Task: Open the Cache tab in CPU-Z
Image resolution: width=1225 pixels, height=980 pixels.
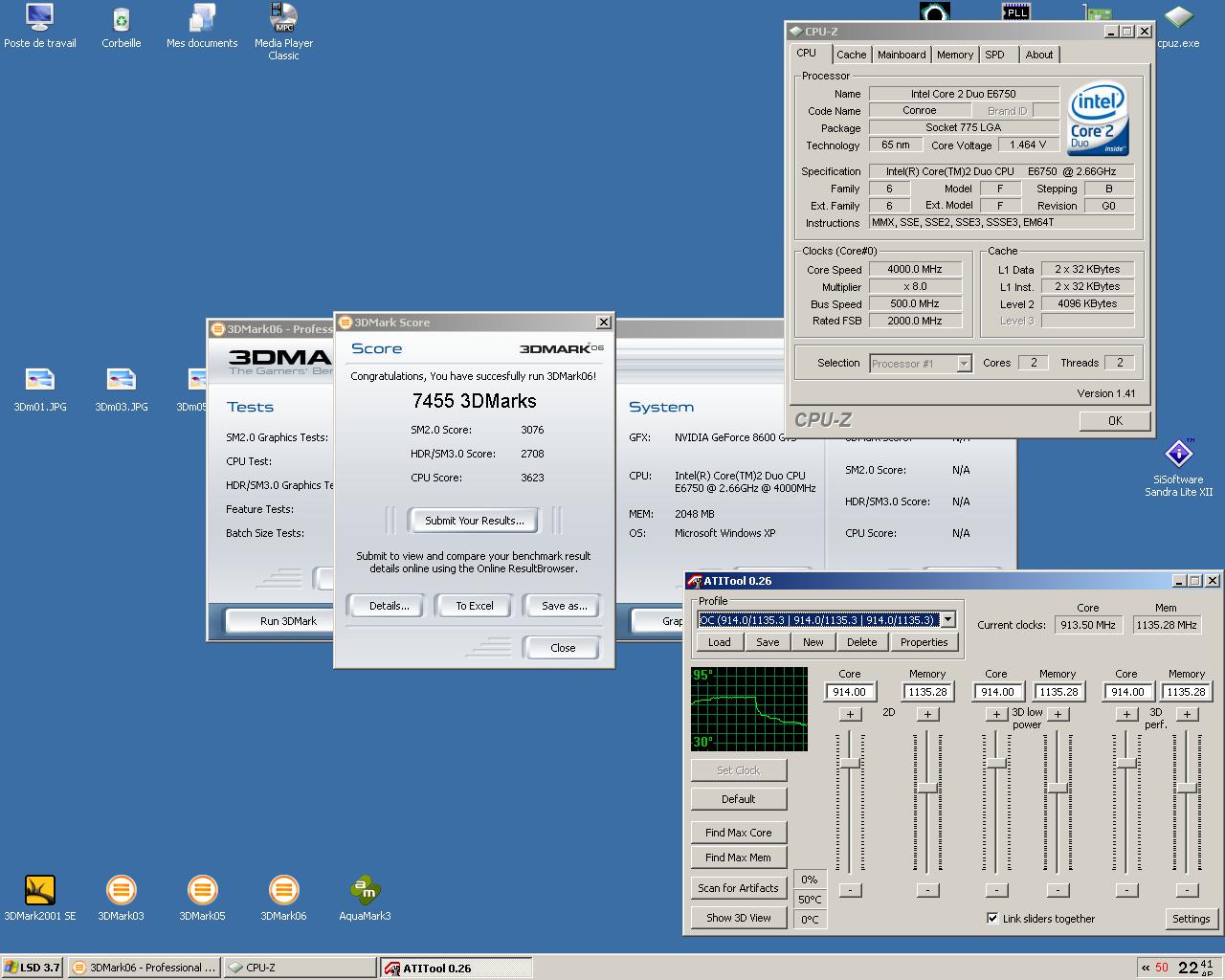Action: [851, 55]
